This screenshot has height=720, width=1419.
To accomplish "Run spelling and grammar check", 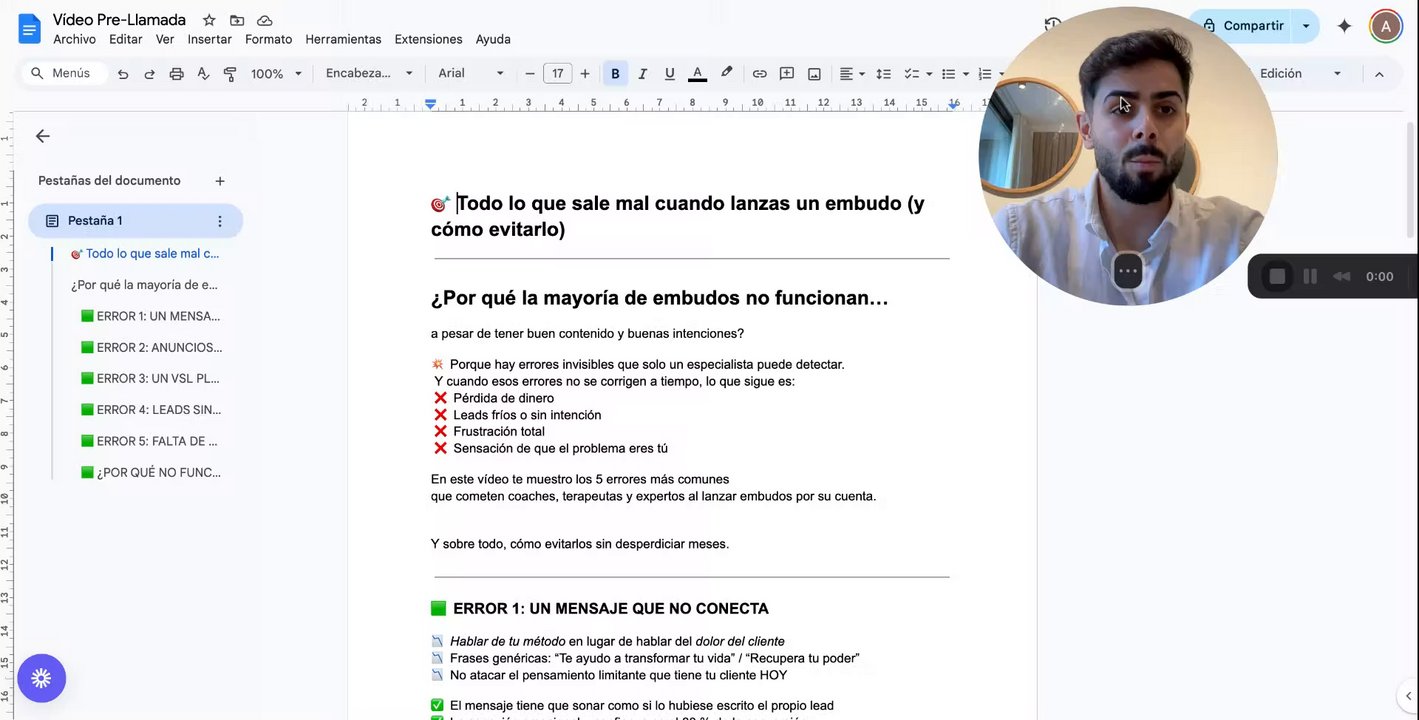I will click(x=204, y=74).
